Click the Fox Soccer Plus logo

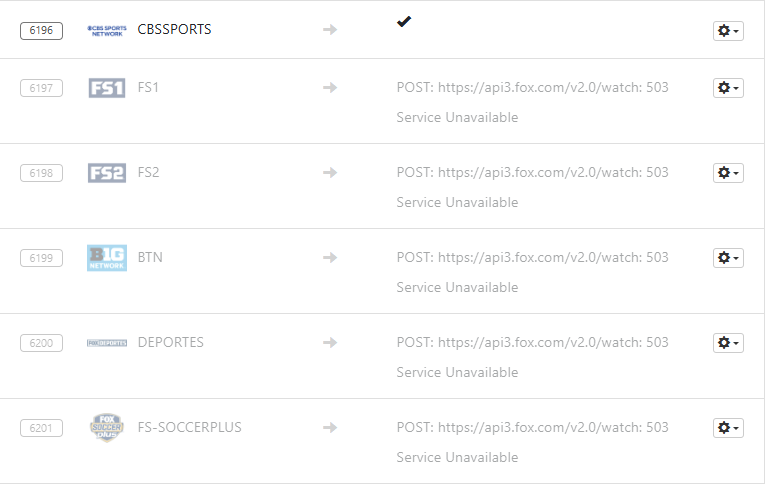click(x=107, y=428)
